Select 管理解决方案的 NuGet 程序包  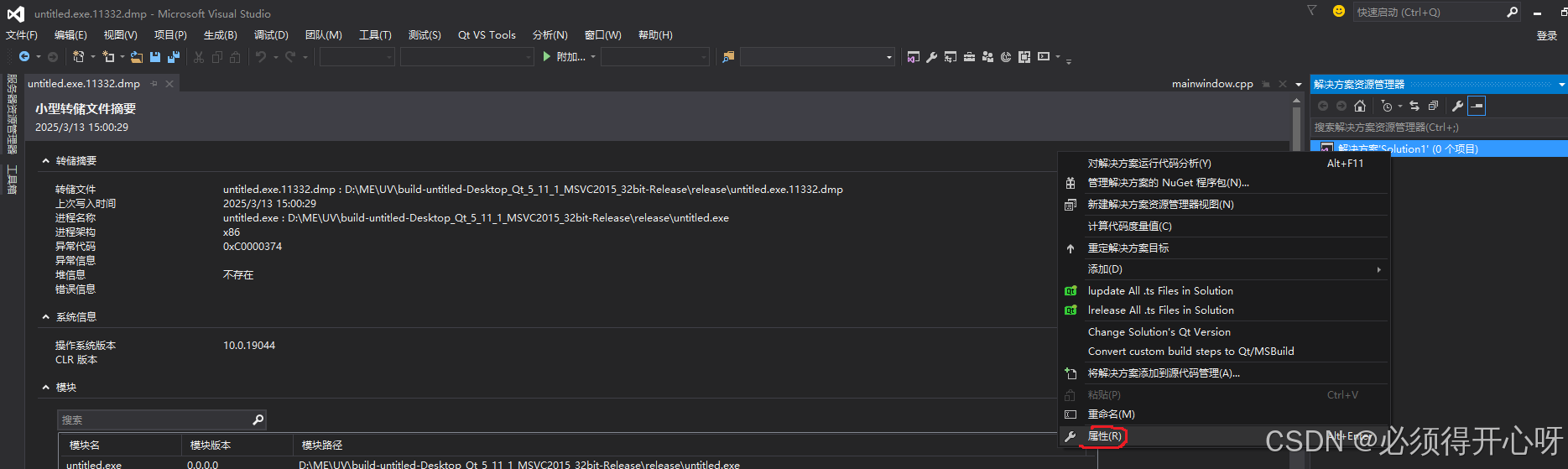1224,183
